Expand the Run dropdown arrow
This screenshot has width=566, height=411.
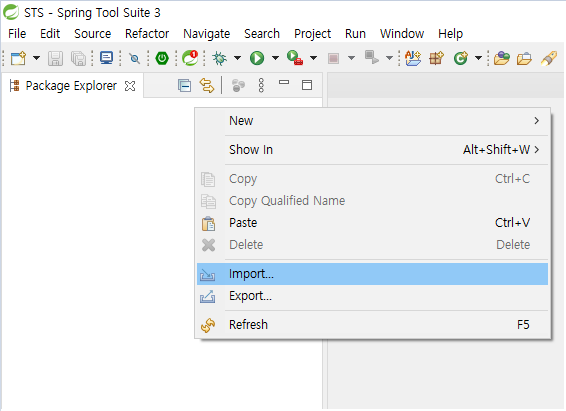tap(275, 58)
